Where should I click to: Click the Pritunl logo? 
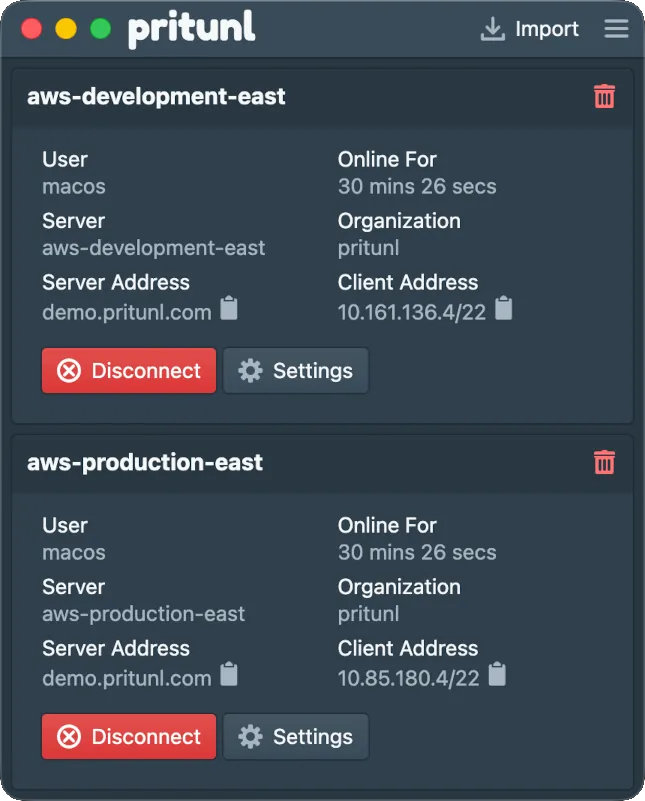(x=191, y=29)
